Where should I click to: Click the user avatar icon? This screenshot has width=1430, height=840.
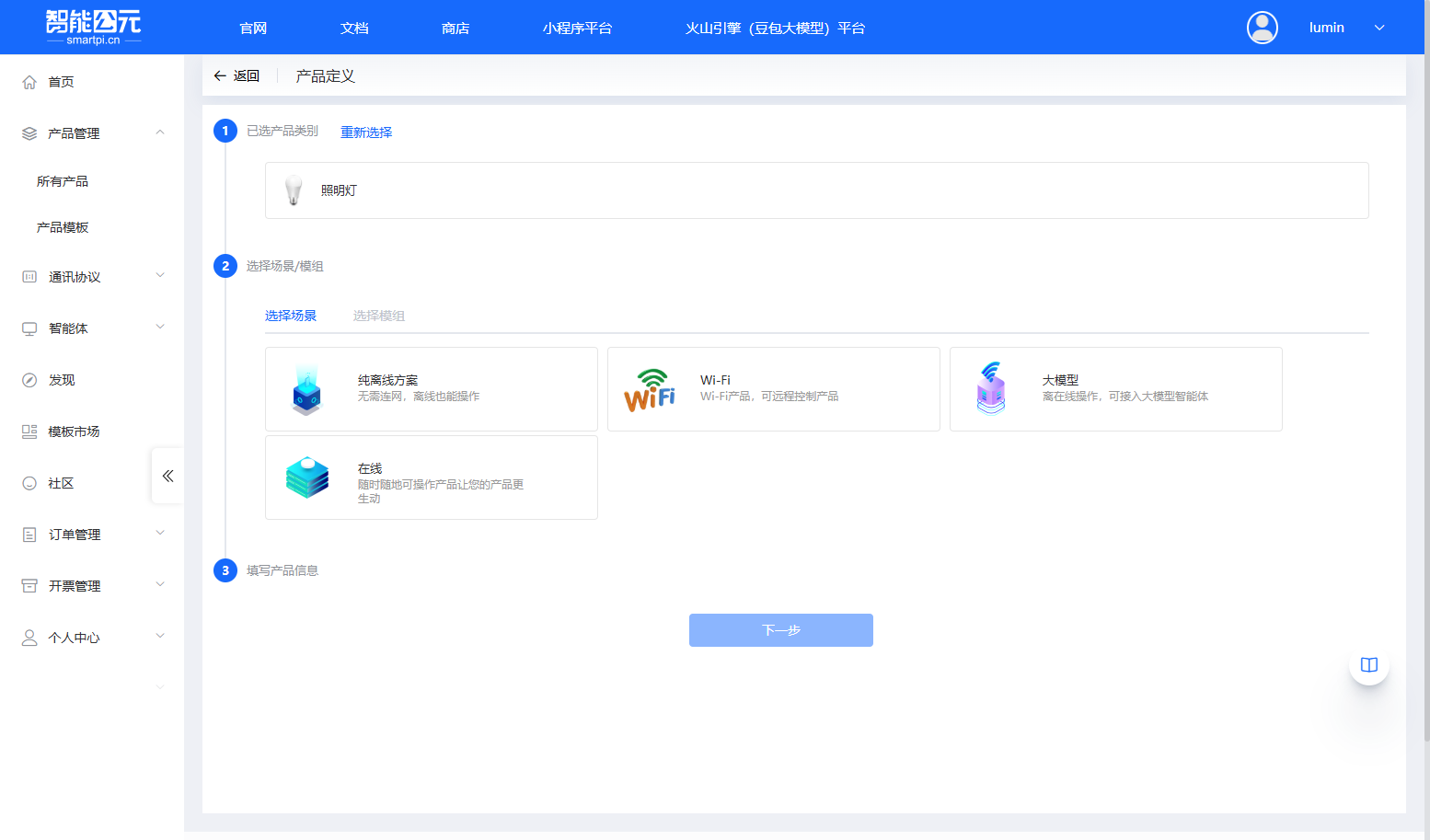click(1262, 28)
